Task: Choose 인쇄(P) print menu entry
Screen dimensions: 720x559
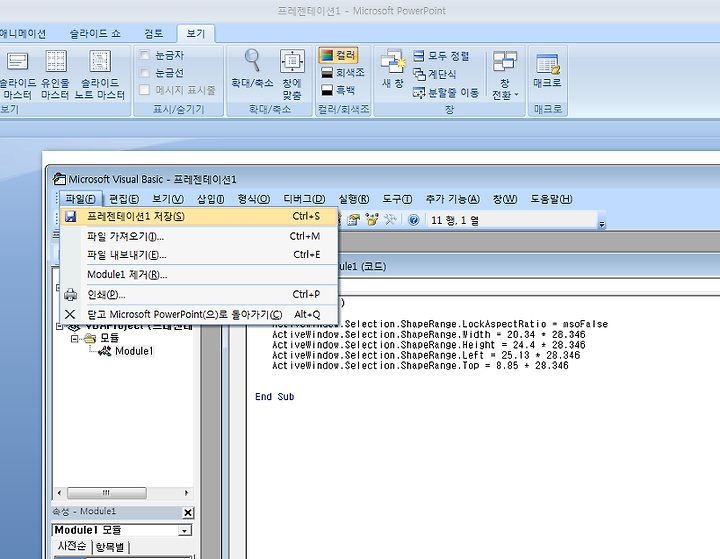Action: 199,294
